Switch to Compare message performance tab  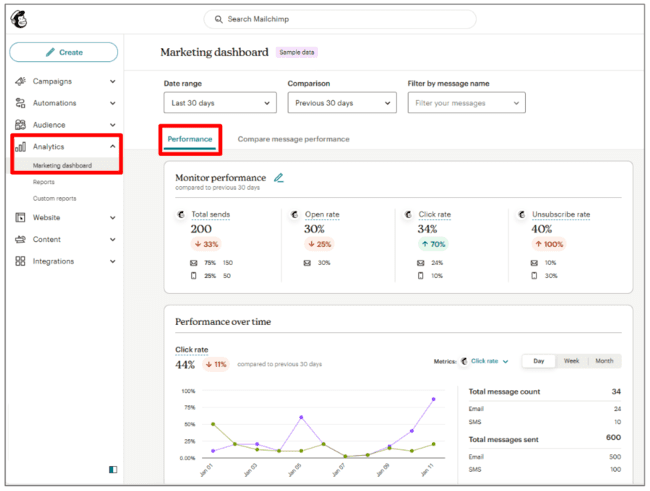click(x=293, y=139)
